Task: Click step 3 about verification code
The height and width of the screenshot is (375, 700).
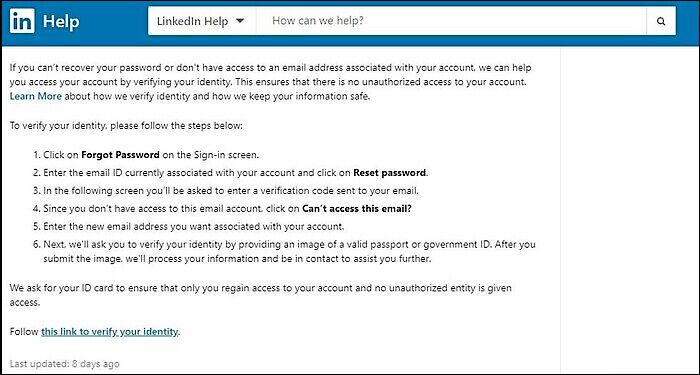Action: coord(226,191)
